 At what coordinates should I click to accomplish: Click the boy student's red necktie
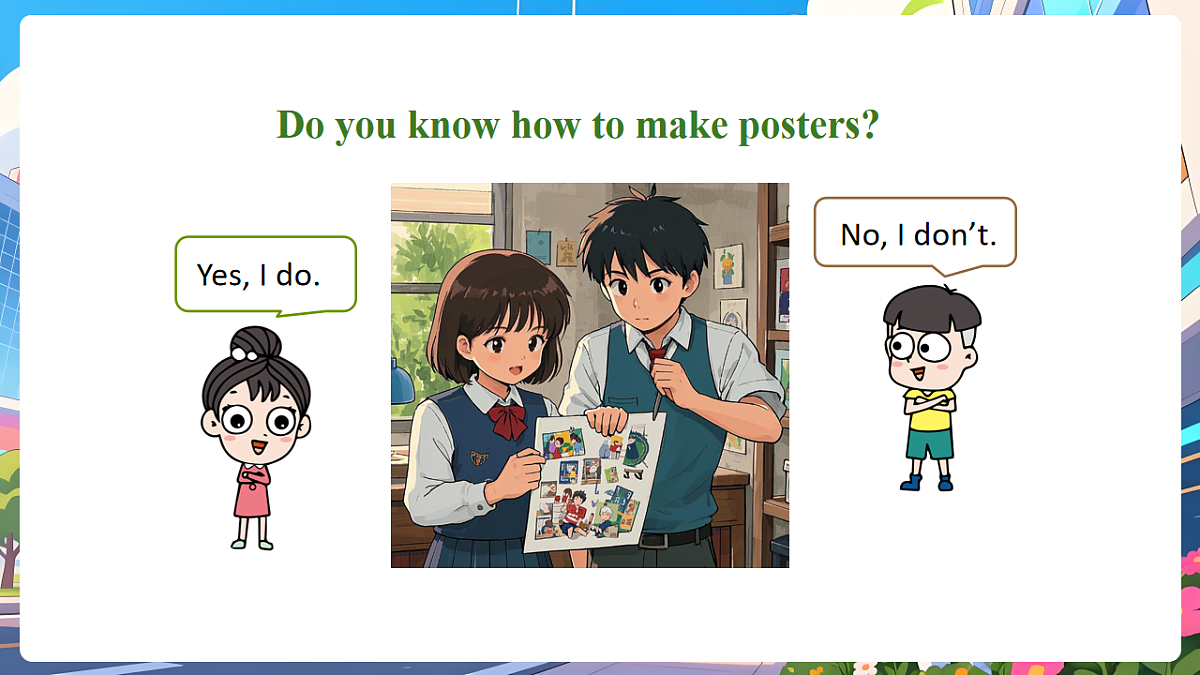656,354
